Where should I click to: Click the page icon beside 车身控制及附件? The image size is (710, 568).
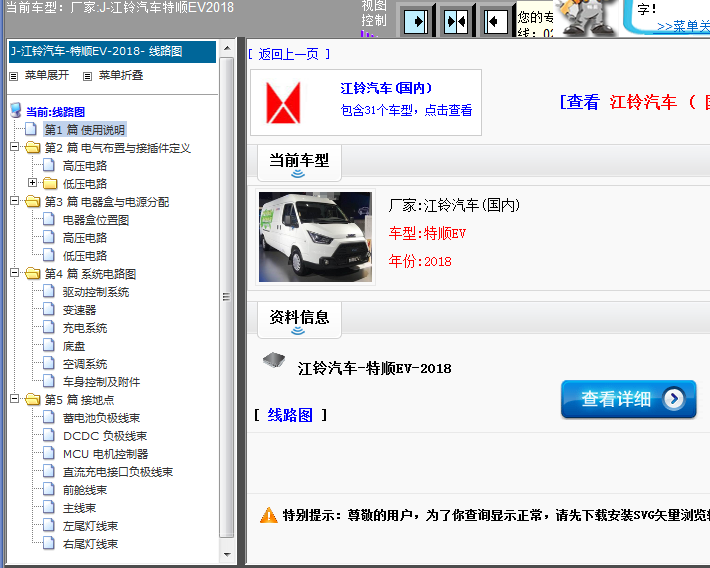pos(48,381)
